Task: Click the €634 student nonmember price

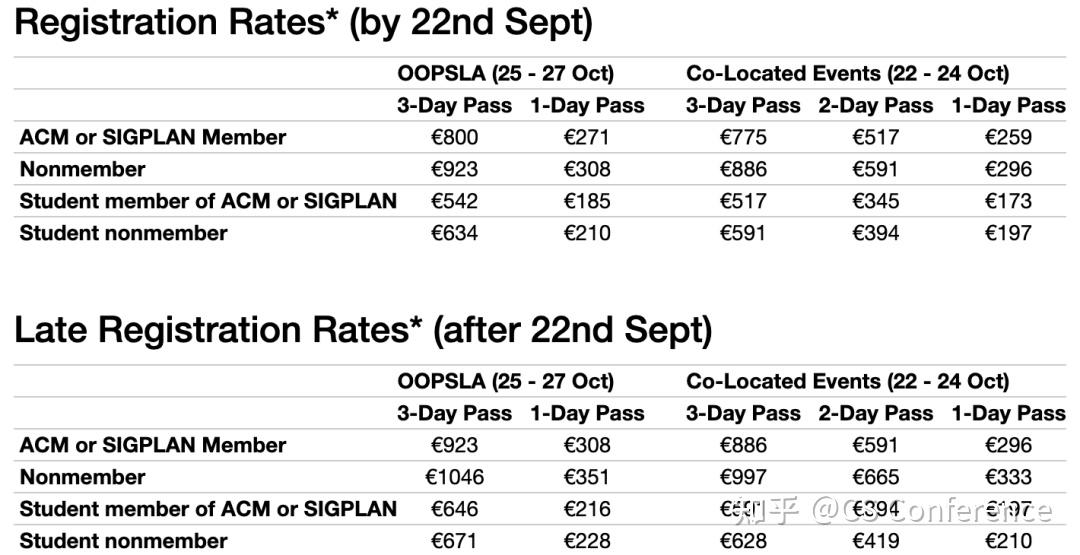Action: pyautogui.click(x=454, y=233)
